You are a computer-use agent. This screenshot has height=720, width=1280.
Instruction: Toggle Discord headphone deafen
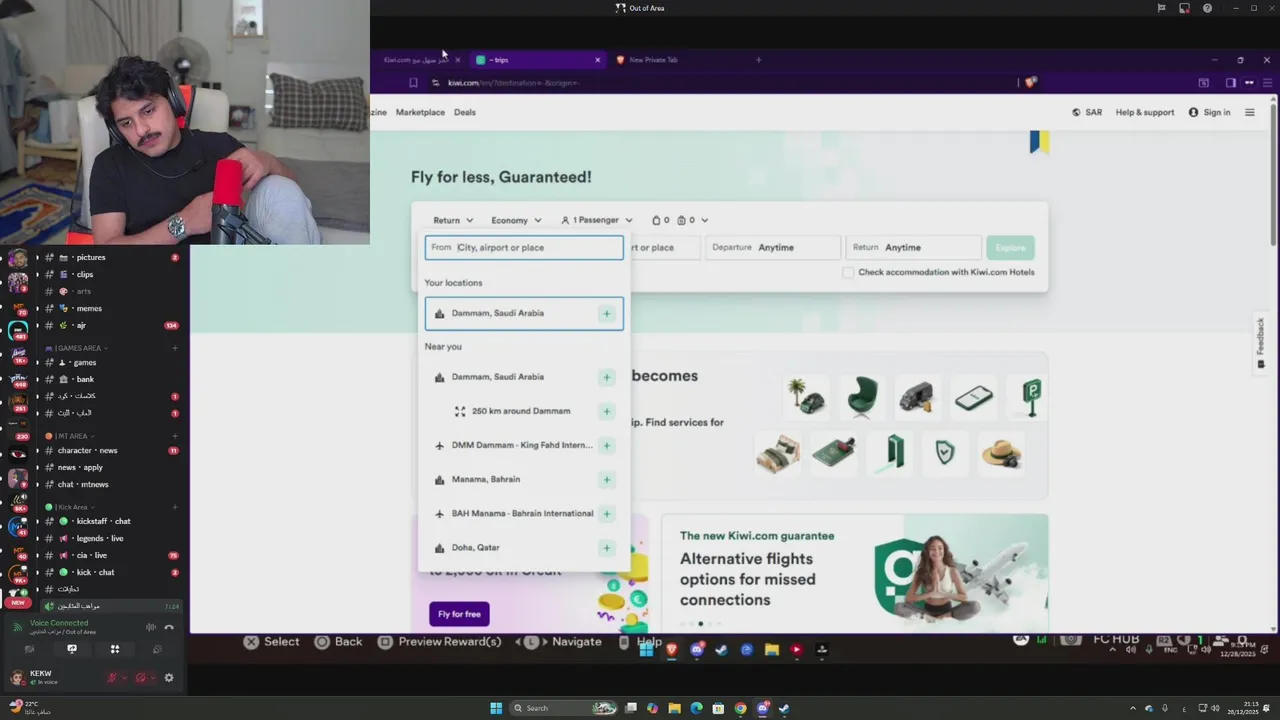tap(141, 677)
